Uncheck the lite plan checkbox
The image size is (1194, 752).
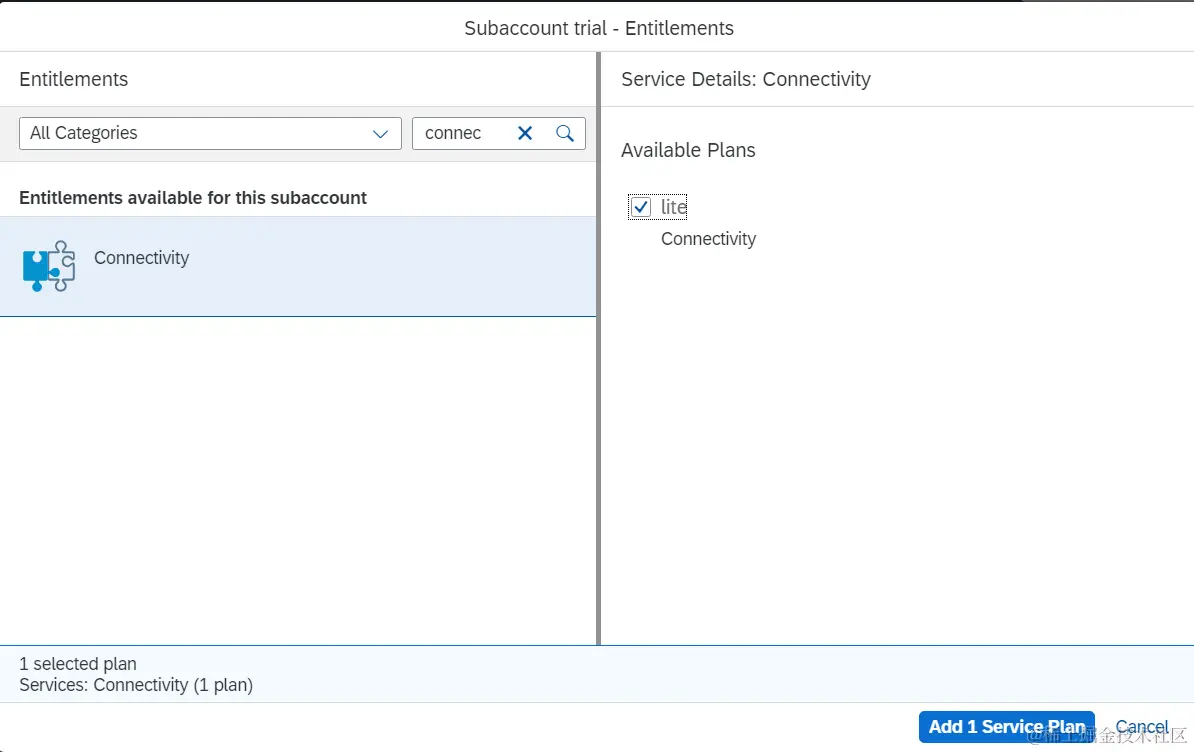(641, 207)
